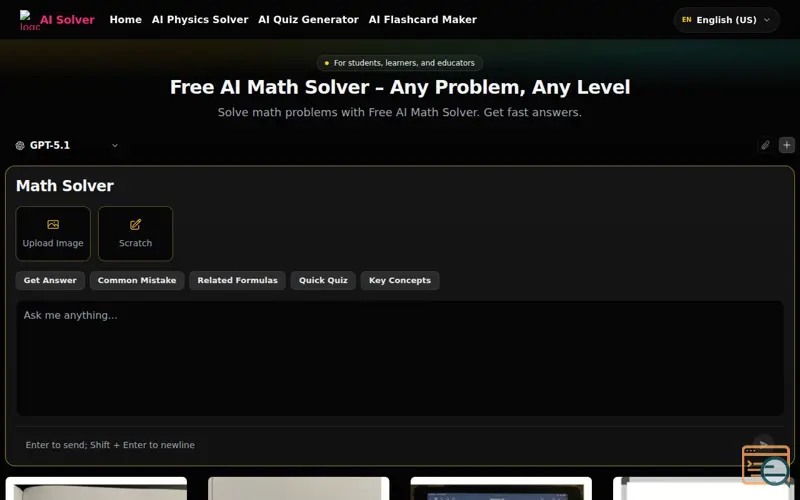The image size is (800, 500).
Task: Select the Related Formulas chip
Action: [237, 281]
